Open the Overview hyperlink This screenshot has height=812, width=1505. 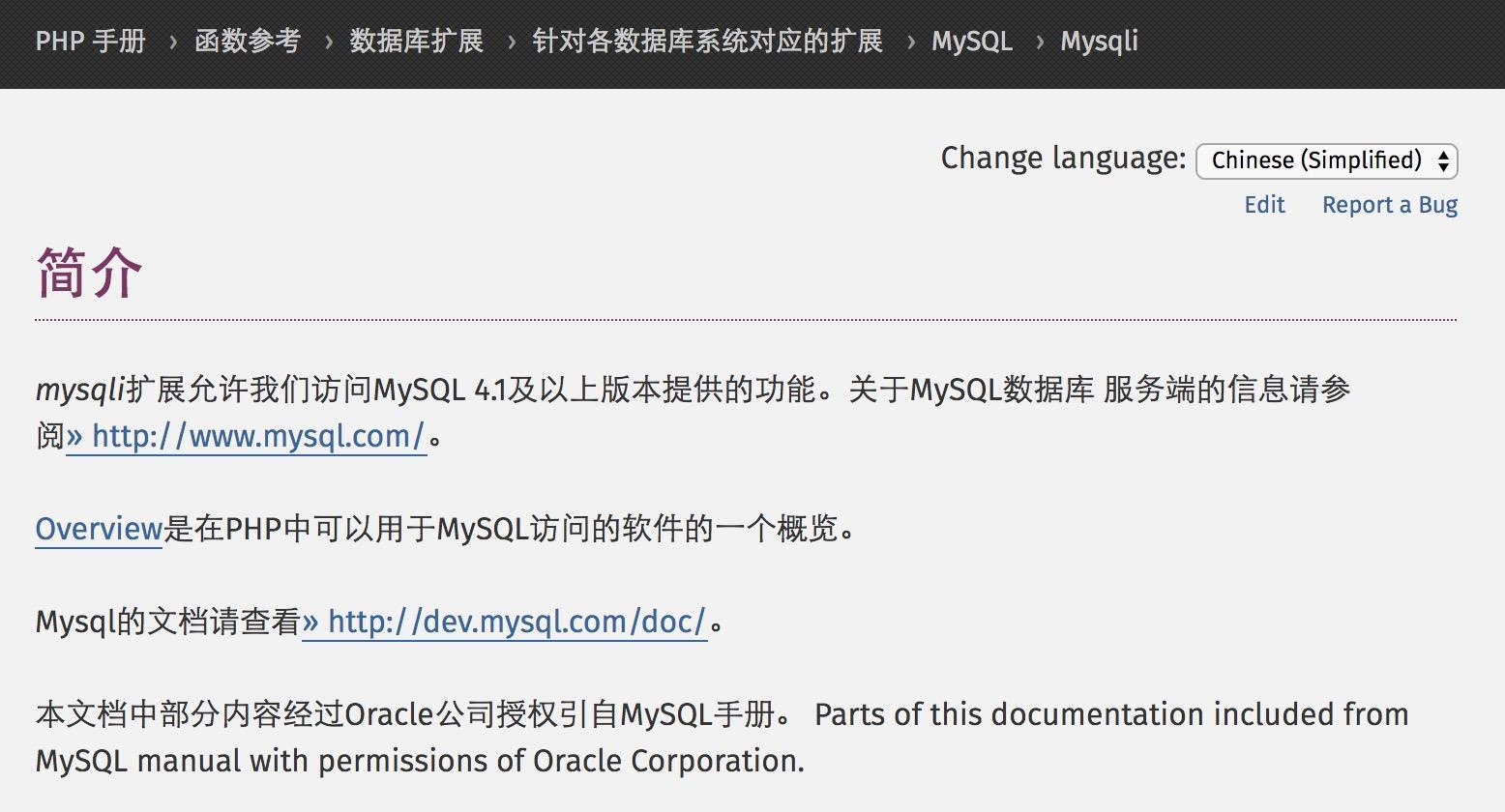(x=97, y=529)
